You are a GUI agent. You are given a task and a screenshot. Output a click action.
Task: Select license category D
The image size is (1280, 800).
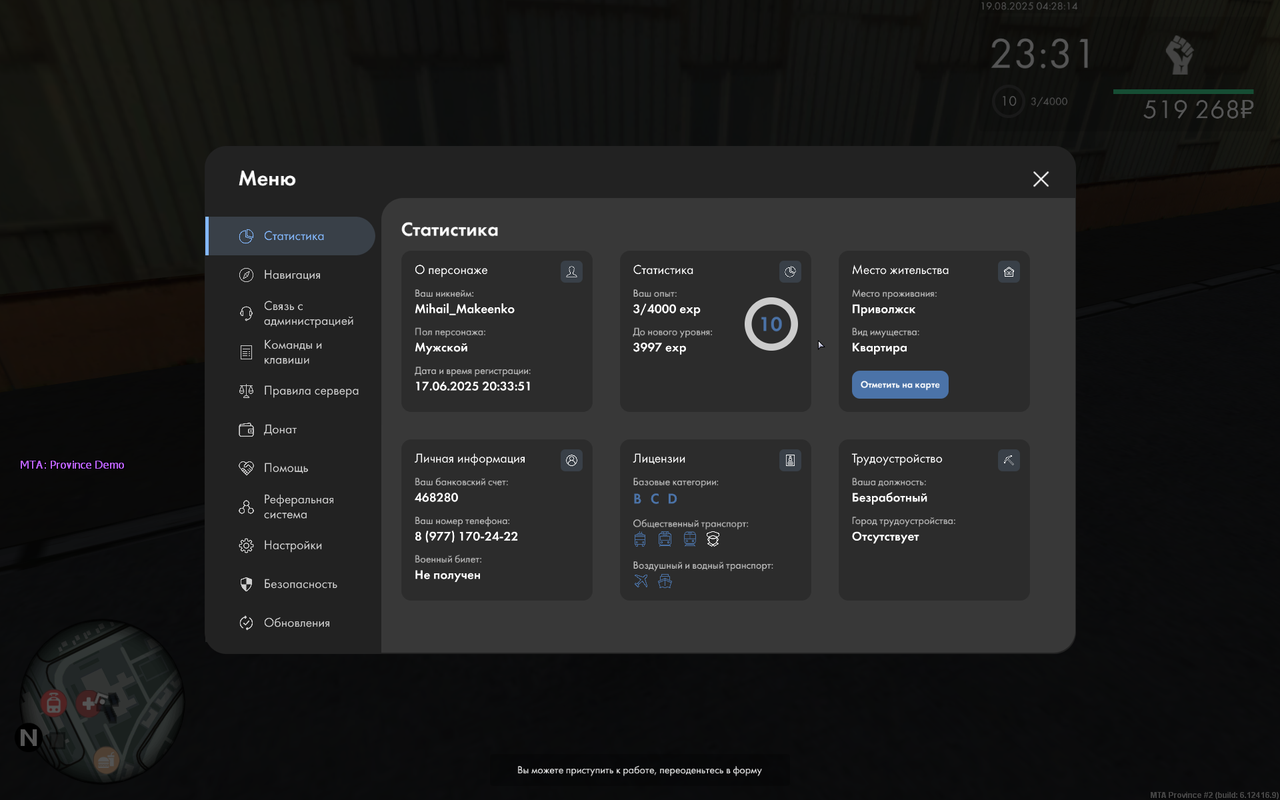pos(673,499)
